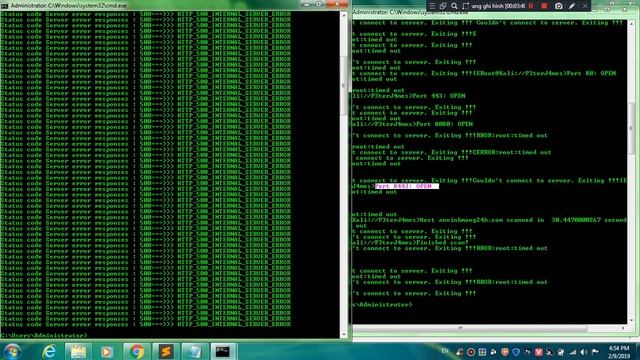Screen dimensions: 640x360
Task: Open Windows Explorer folder from taskbar
Action: (78, 352)
